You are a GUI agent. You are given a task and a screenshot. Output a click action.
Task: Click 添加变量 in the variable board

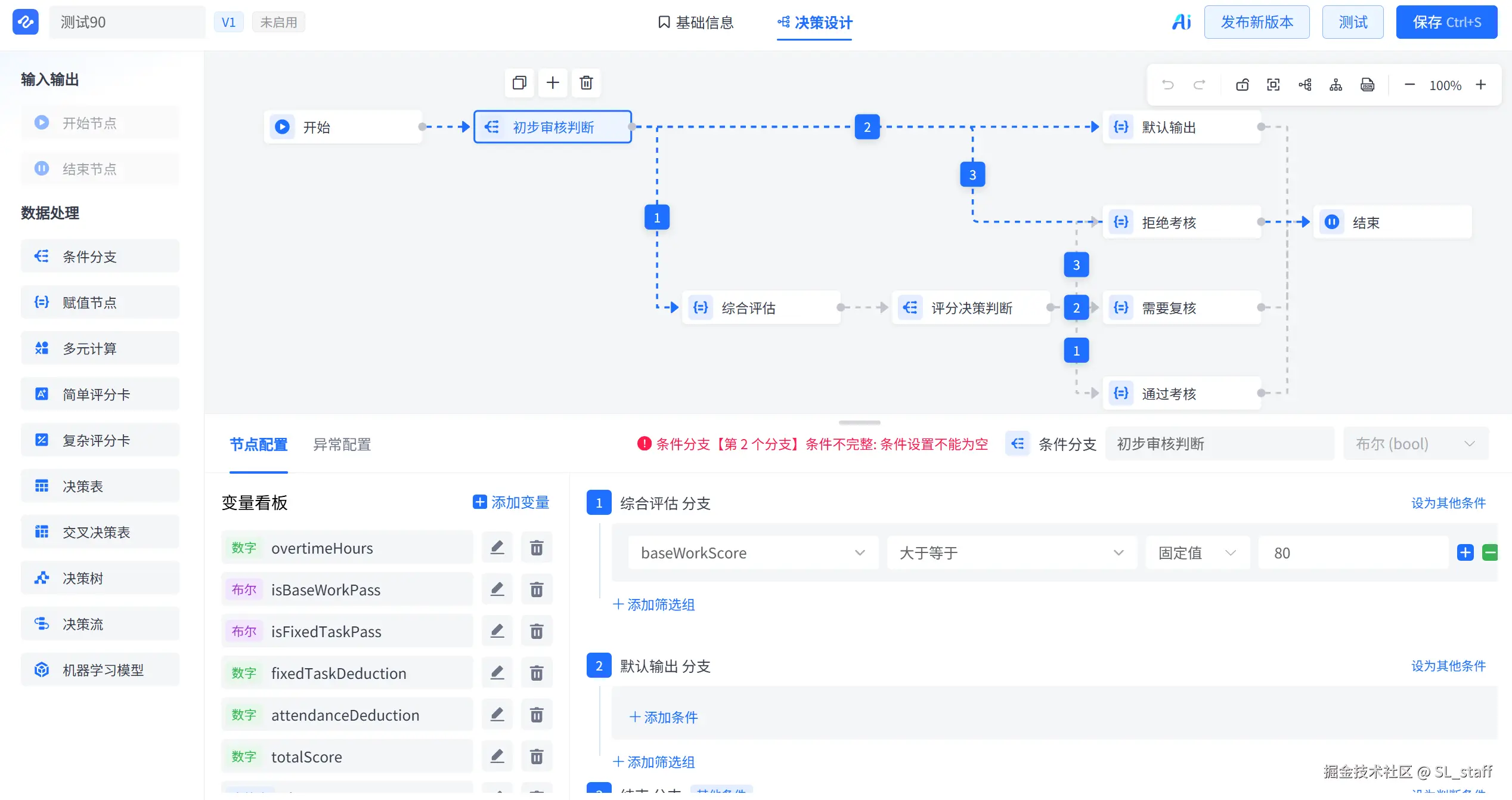pyautogui.click(x=511, y=502)
